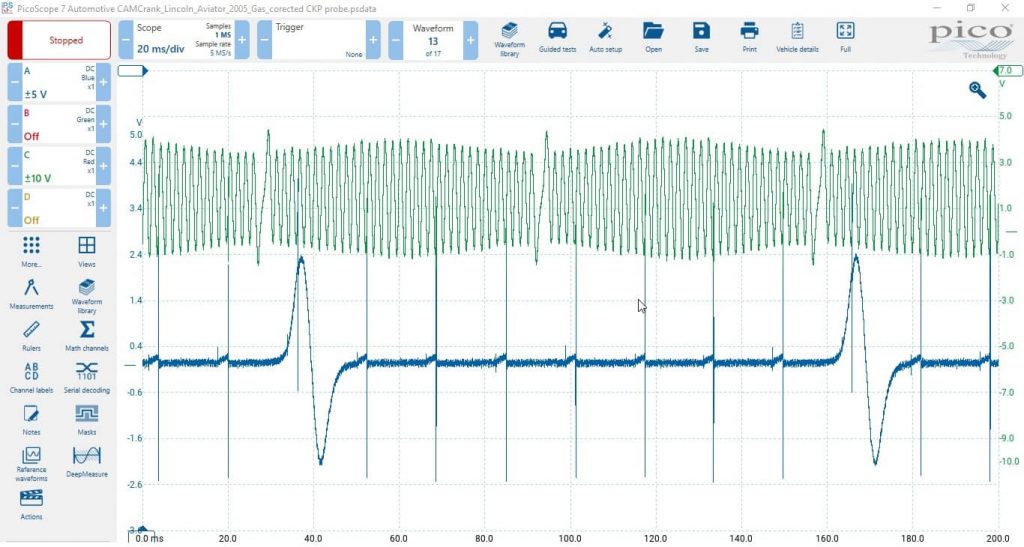Image resolution: width=1024 pixels, height=547 pixels.
Task: Toggle the Stopped capture button
Action: click(x=59, y=41)
